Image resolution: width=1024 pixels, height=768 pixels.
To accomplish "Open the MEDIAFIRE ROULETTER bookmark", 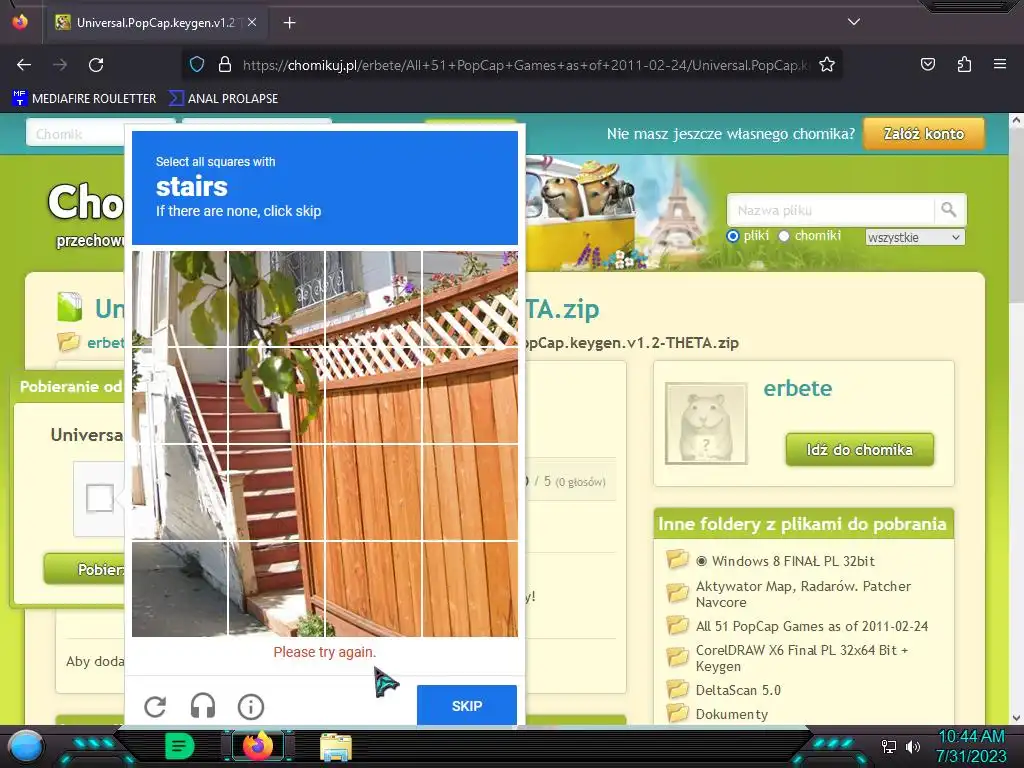I will pyautogui.click(x=84, y=99).
